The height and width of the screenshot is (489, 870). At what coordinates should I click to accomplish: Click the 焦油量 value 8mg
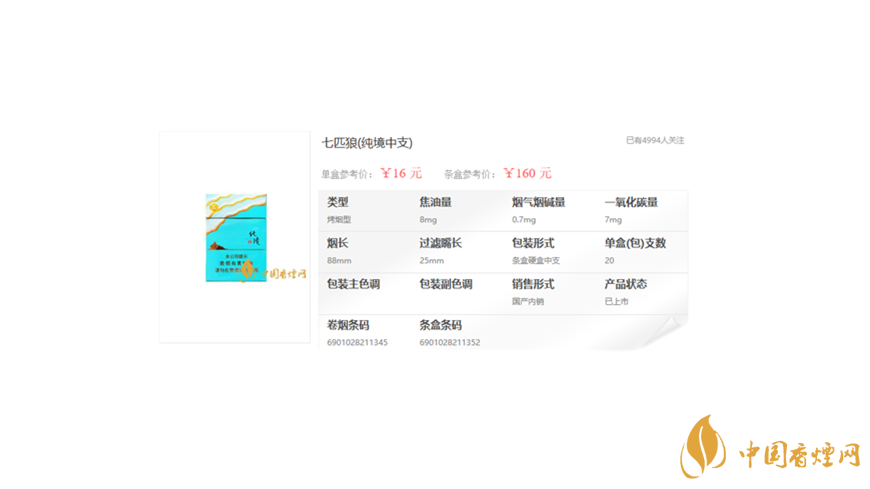(428, 220)
